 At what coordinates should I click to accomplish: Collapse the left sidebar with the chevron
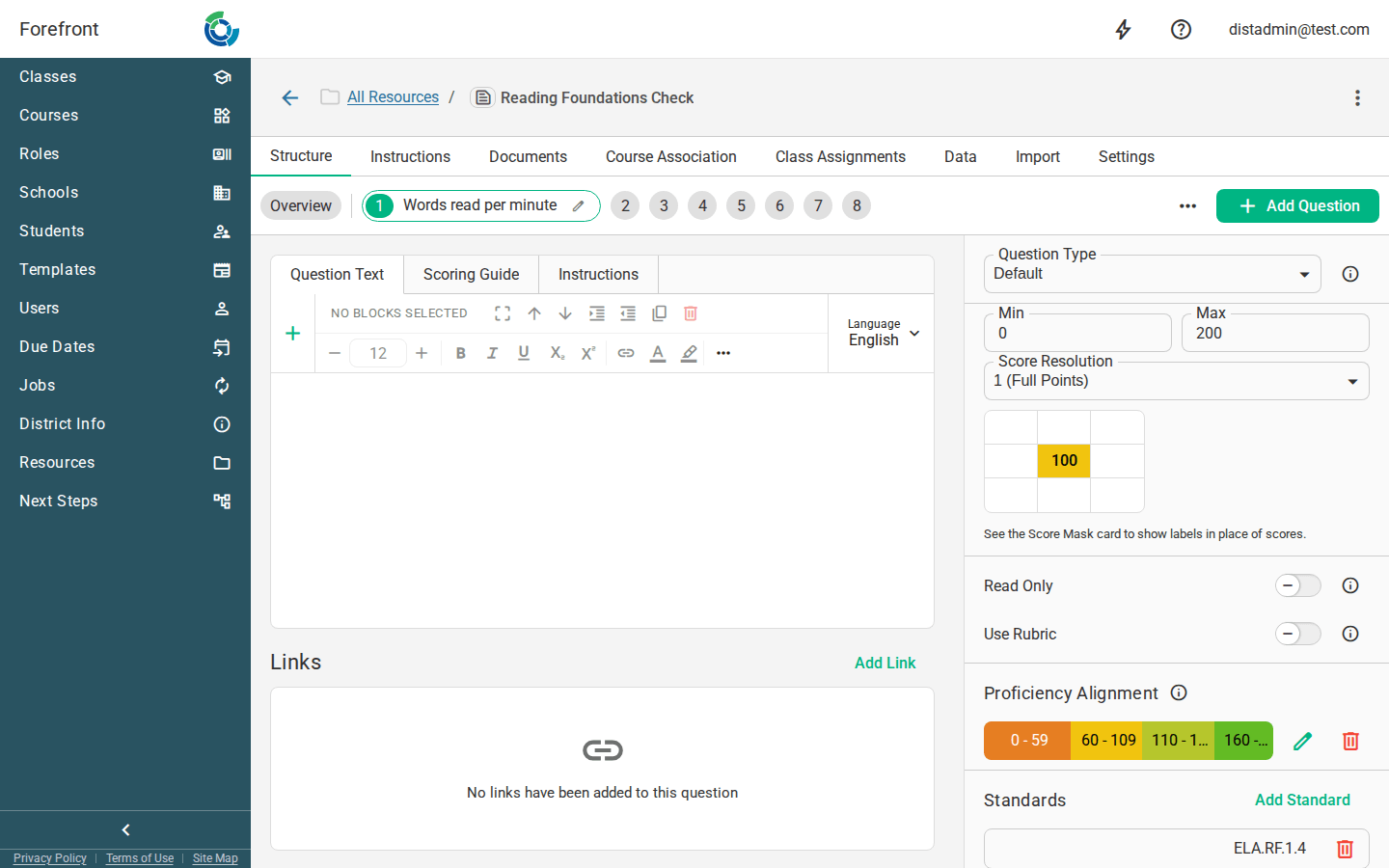[125, 829]
